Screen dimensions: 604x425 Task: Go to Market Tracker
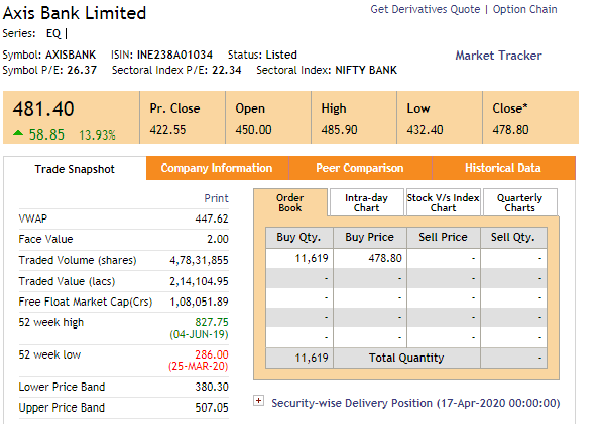pos(498,55)
